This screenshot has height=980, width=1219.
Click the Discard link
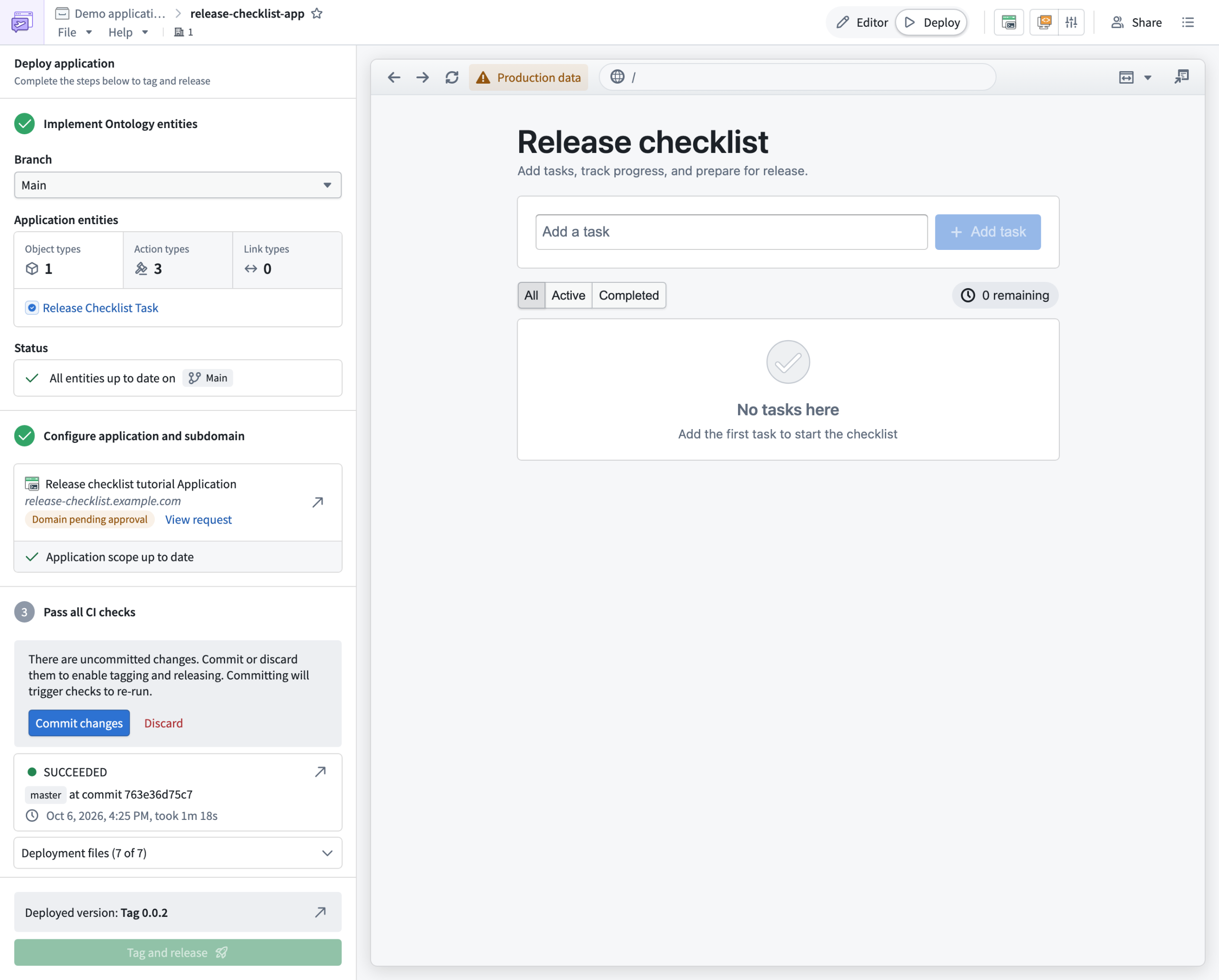tap(163, 723)
